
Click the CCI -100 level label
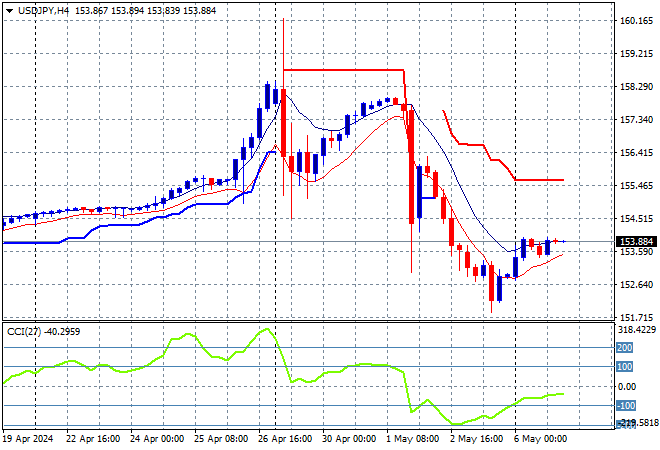(625, 406)
